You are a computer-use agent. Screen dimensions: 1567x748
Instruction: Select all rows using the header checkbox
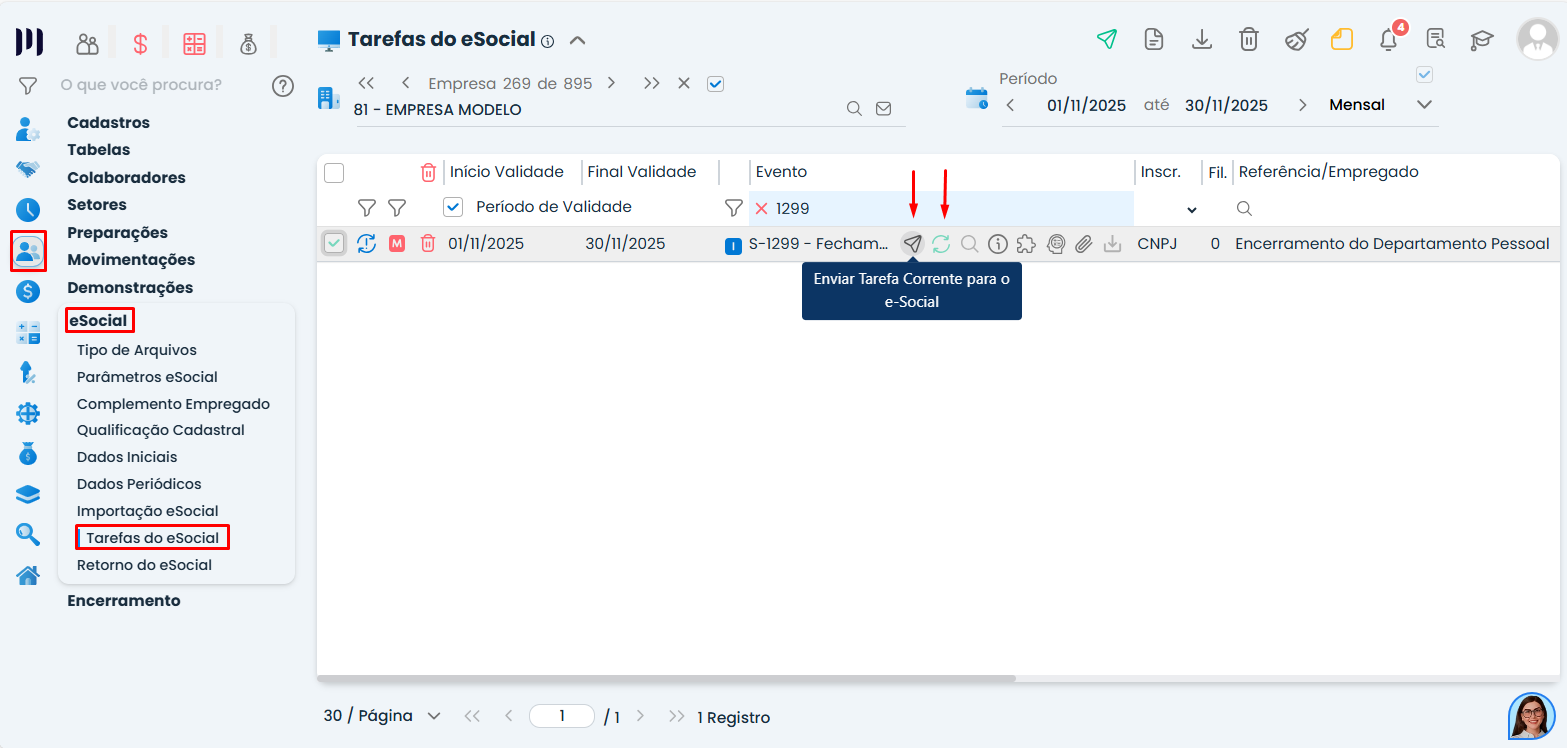pyautogui.click(x=334, y=172)
